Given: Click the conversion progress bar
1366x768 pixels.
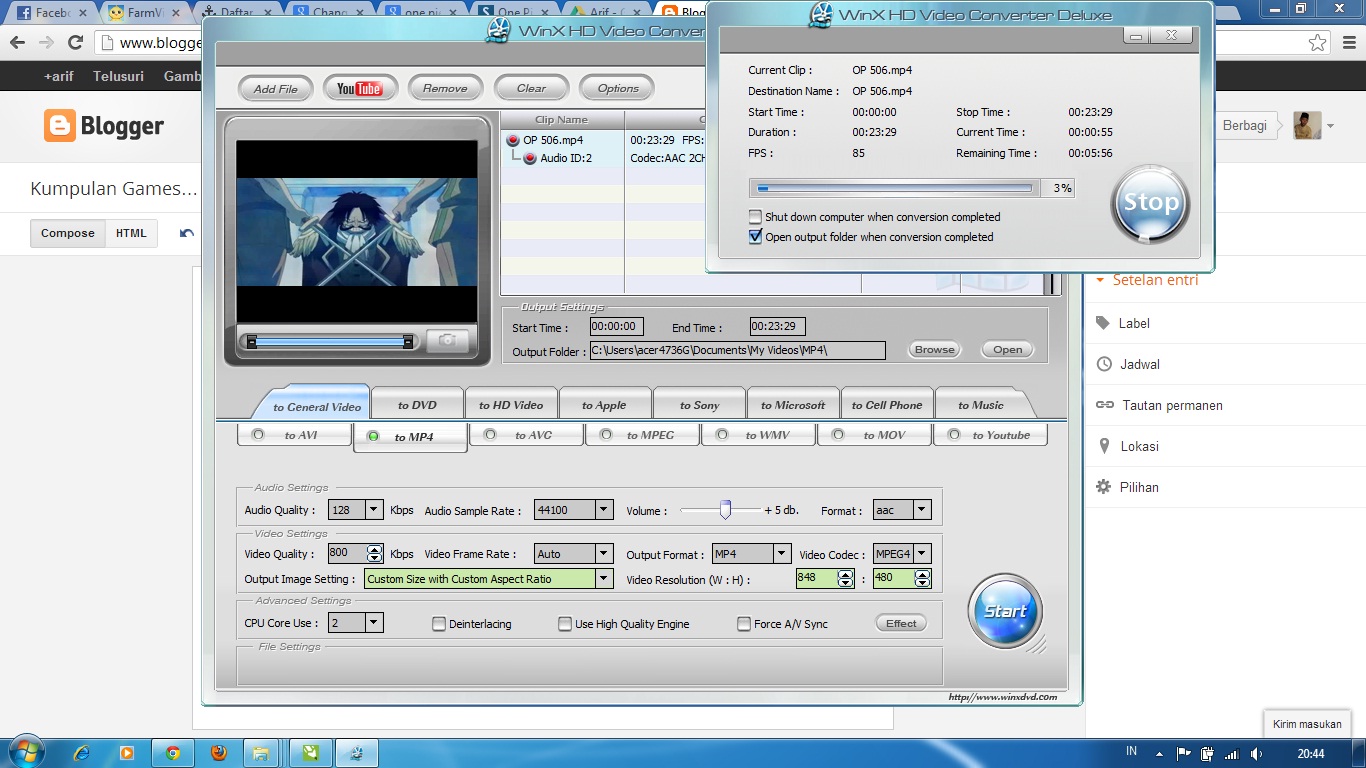Looking at the screenshot, I should click(894, 188).
